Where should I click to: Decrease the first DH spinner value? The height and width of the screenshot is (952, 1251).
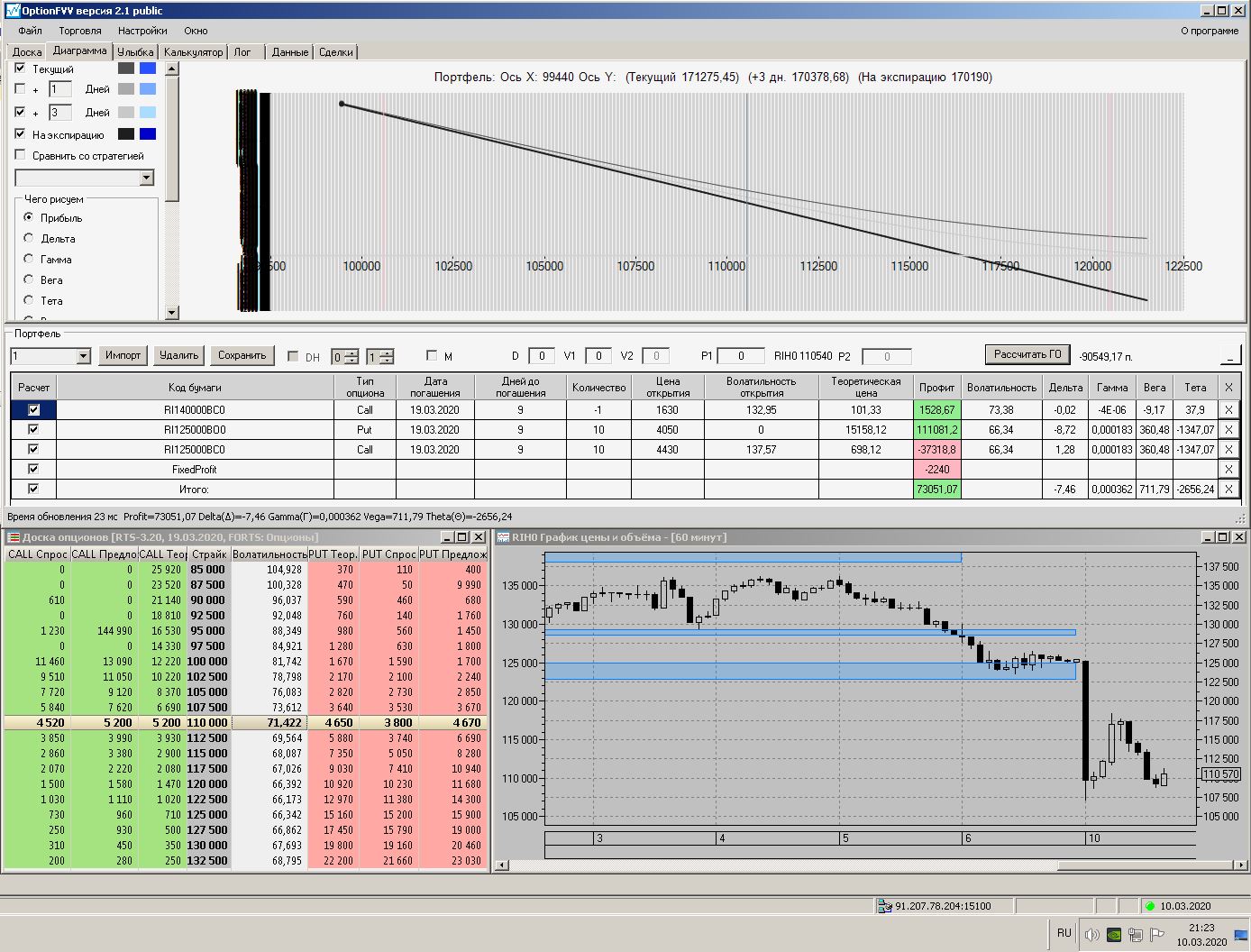coord(352,361)
